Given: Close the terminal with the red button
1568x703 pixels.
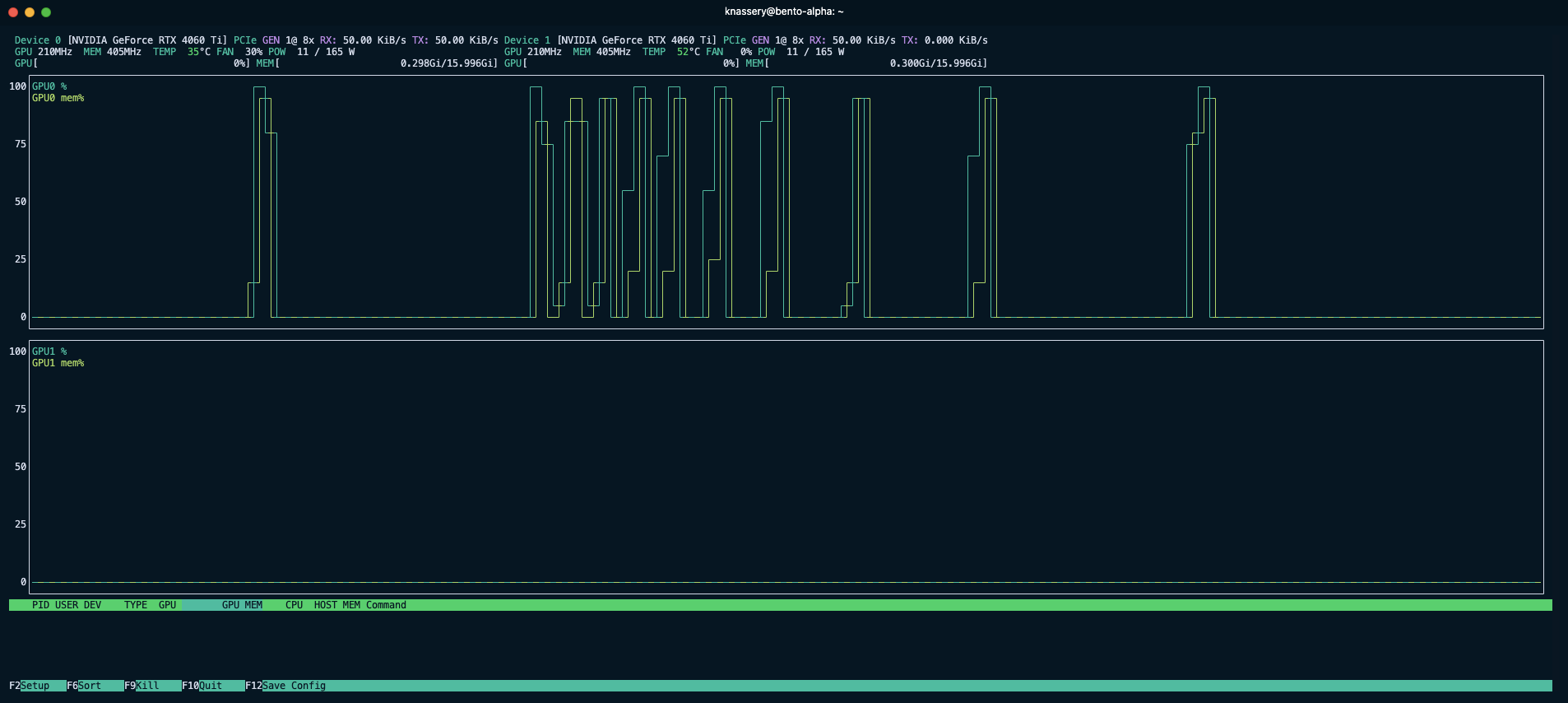Looking at the screenshot, I should [x=13, y=12].
